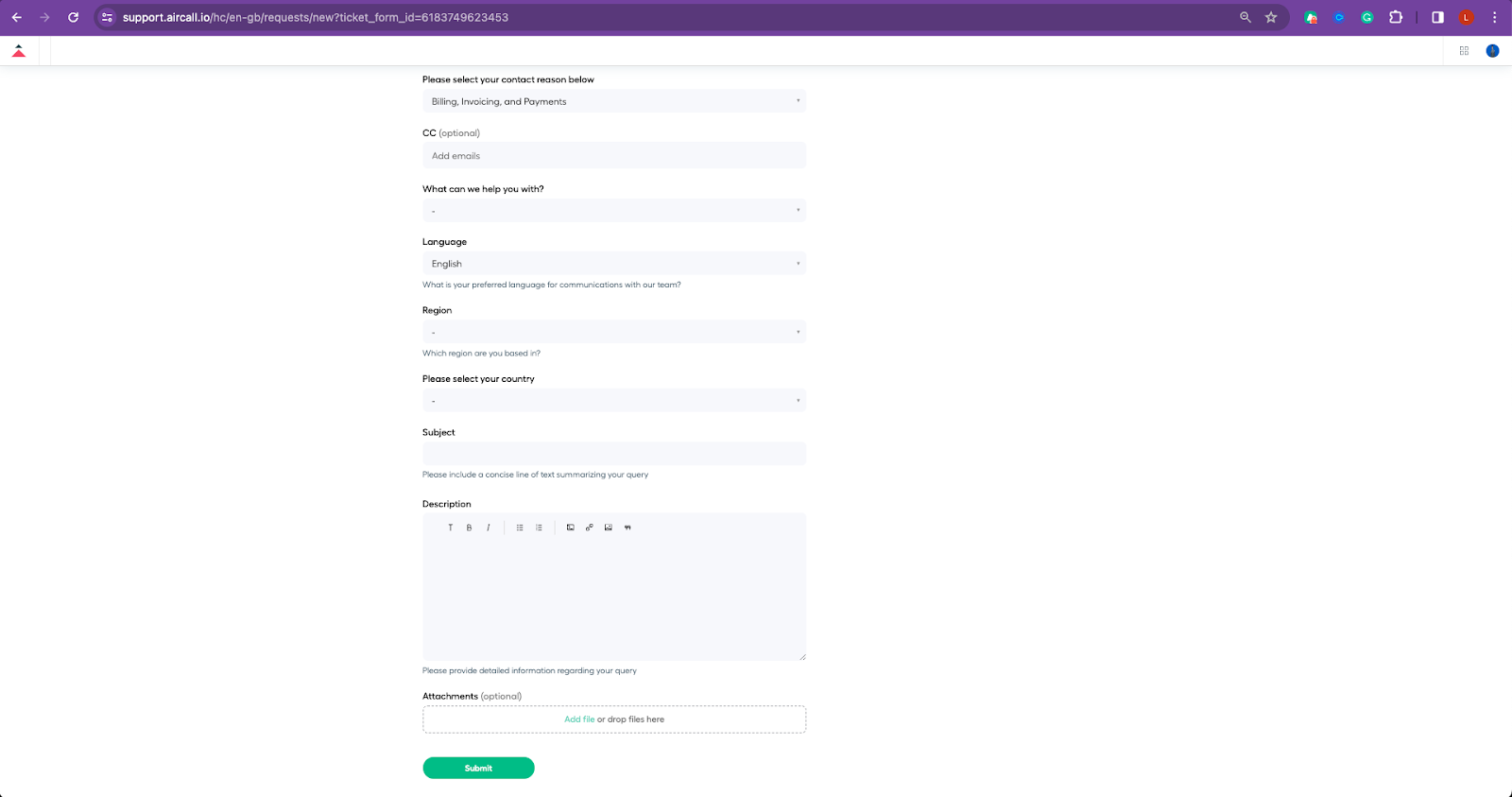
Task: Toggle bold formatting in Description editor
Action: [469, 528]
